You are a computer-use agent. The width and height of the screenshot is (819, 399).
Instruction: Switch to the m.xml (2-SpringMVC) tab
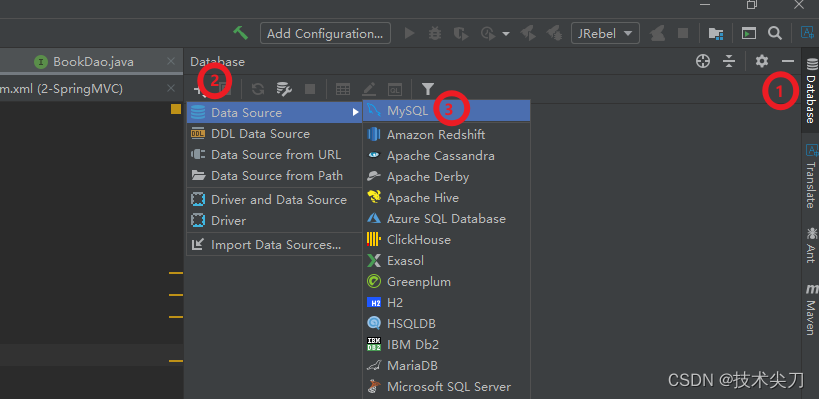(61, 89)
